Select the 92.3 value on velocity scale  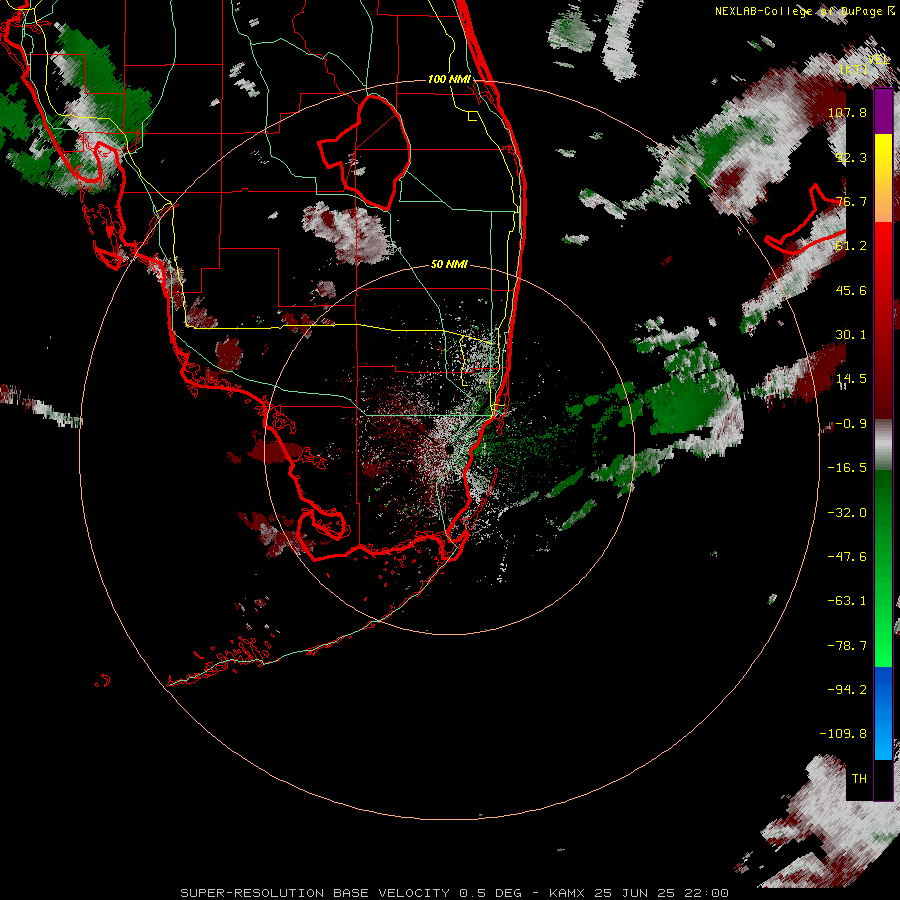click(851, 157)
